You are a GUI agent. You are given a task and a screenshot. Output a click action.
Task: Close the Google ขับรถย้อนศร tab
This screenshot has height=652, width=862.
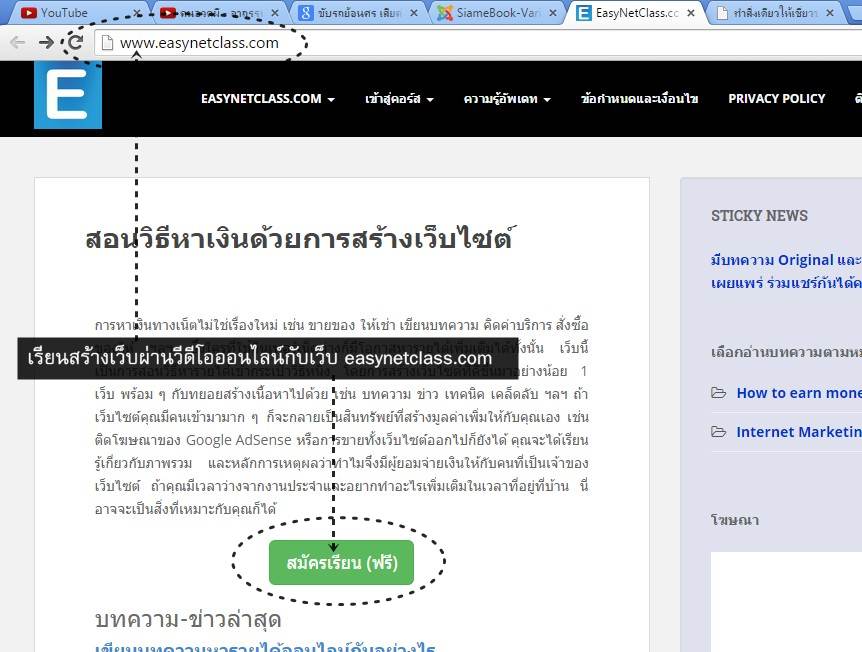click(x=414, y=13)
